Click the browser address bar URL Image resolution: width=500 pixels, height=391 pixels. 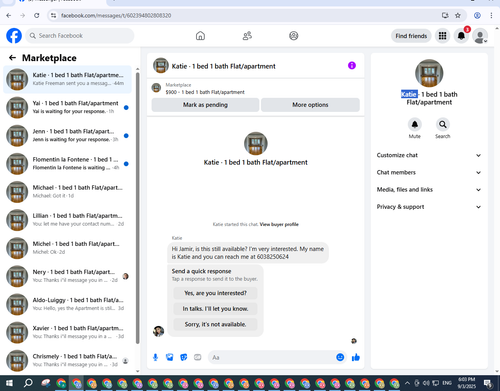coord(116,15)
